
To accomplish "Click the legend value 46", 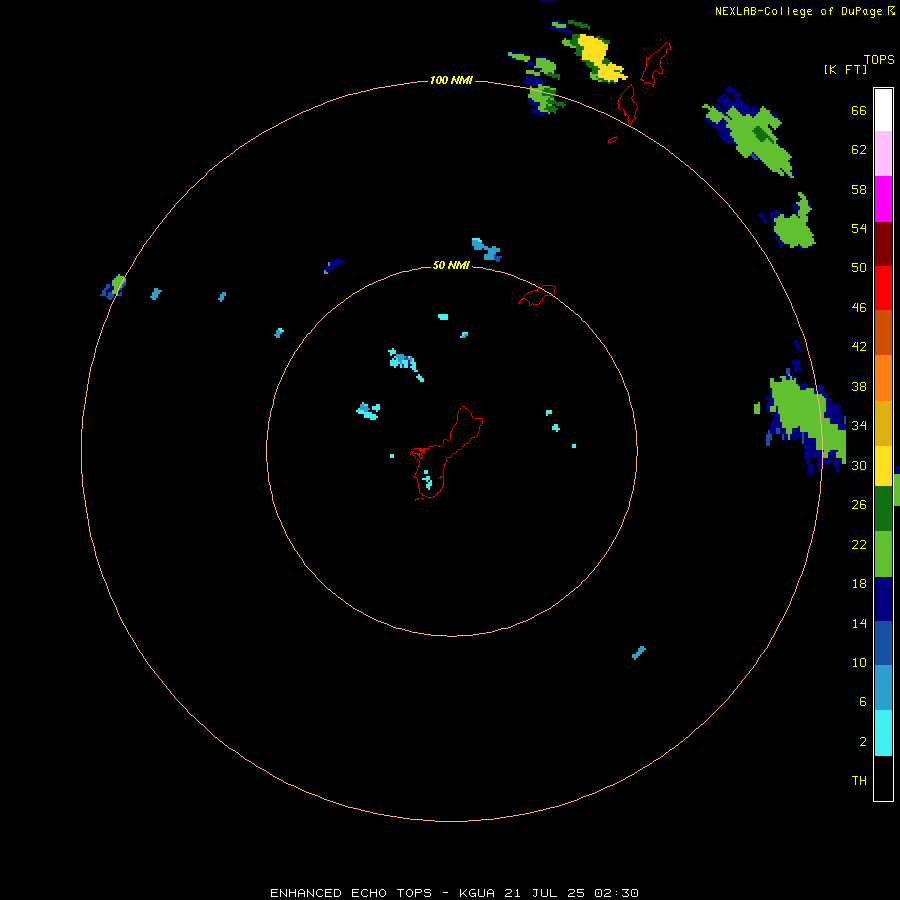I will [859, 308].
